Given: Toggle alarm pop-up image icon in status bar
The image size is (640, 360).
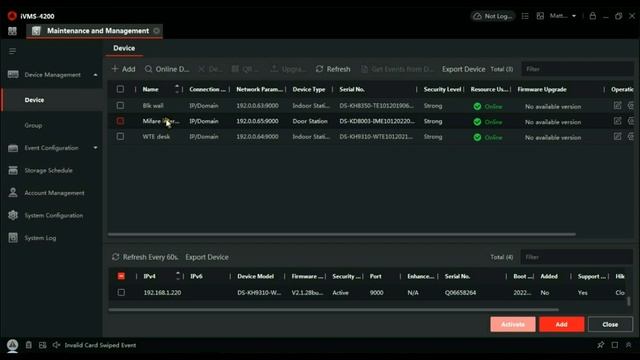Looking at the screenshot, I should (x=42, y=345).
